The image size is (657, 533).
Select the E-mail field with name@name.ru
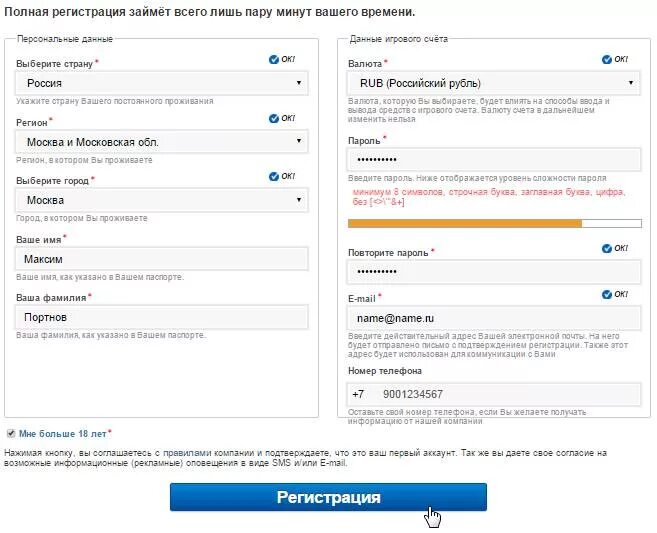[x=494, y=317]
